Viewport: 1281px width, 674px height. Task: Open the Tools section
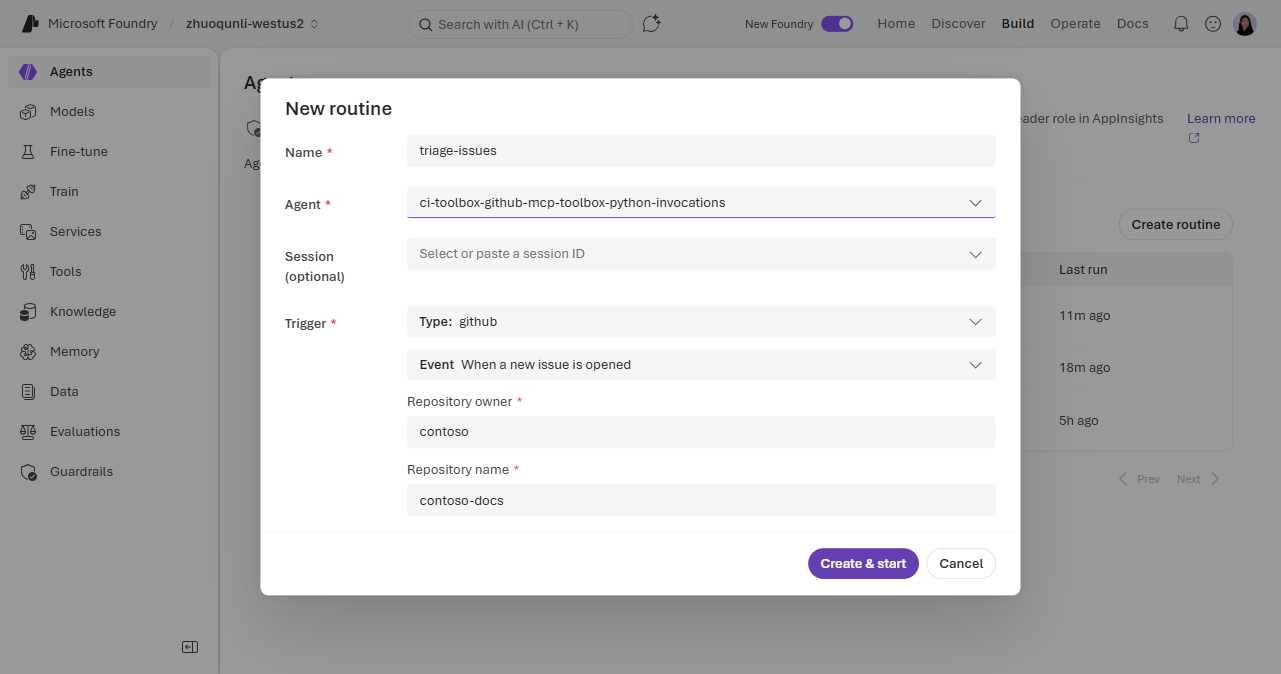click(x=109, y=272)
